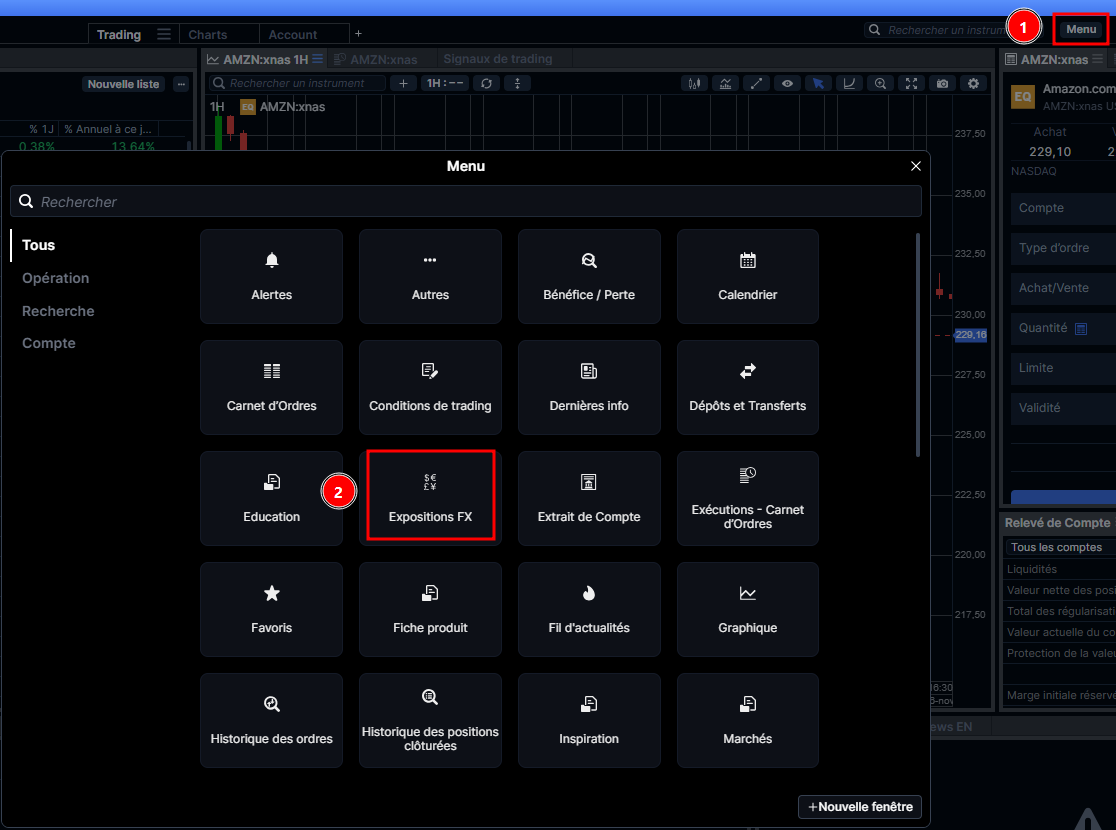Image resolution: width=1116 pixels, height=830 pixels.
Task: Open the 1H time interval dropdown
Action: [x=444, y=83]
